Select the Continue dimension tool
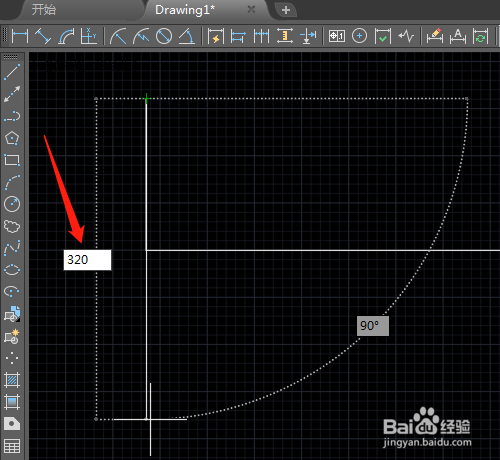The image size is (500, 460). coord(261,36)
